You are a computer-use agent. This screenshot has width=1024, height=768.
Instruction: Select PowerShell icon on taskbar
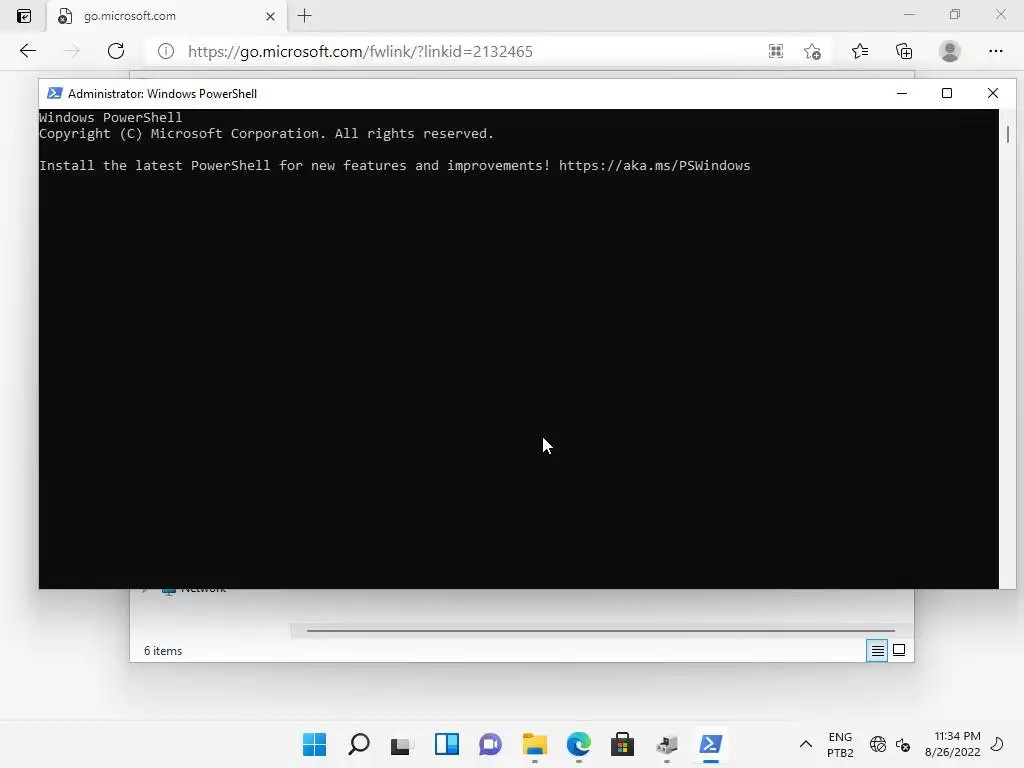[x=711, y=744]
